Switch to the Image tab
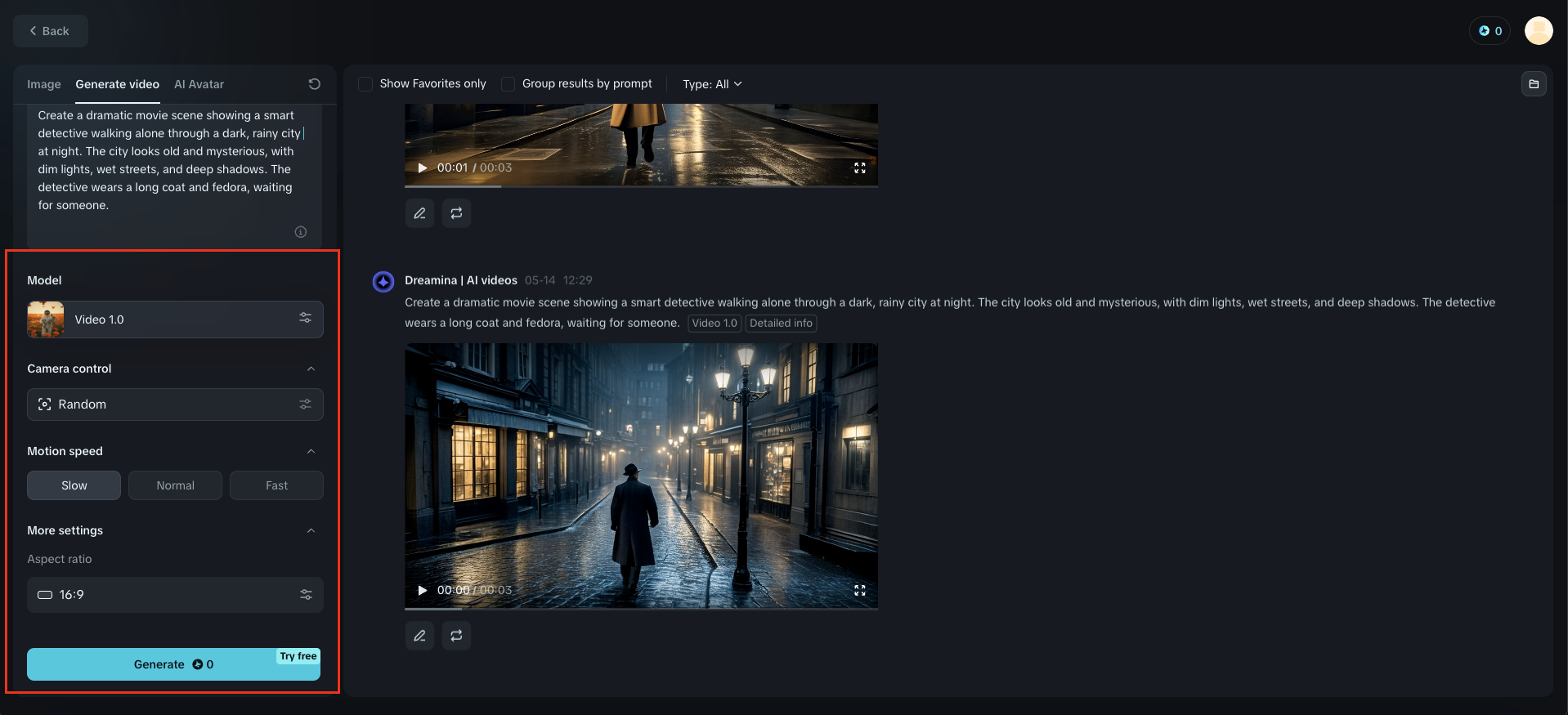This screenshot has height=715, width=1568. pyautogui.click(x=44, y=84)
